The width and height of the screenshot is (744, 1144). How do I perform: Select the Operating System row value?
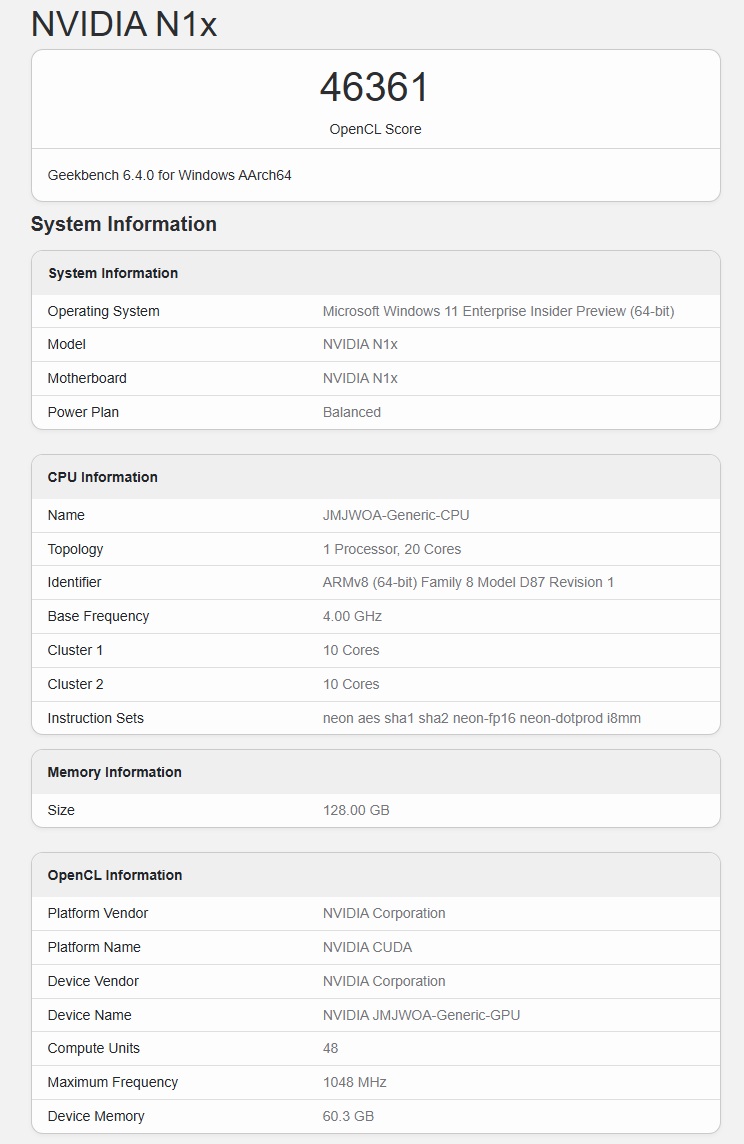(x=498, y=311)
